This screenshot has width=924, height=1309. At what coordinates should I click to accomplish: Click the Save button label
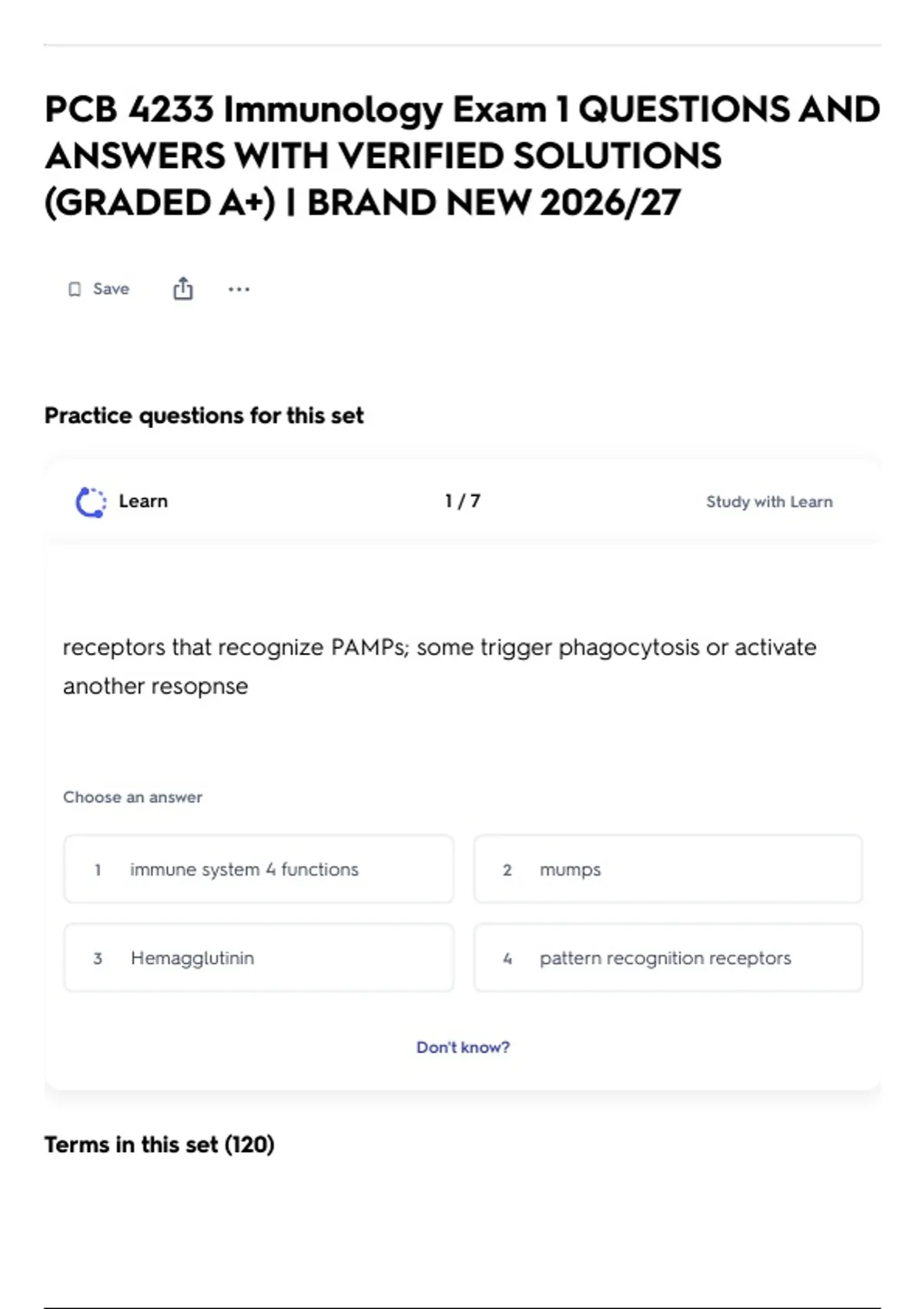pos(111,289)
